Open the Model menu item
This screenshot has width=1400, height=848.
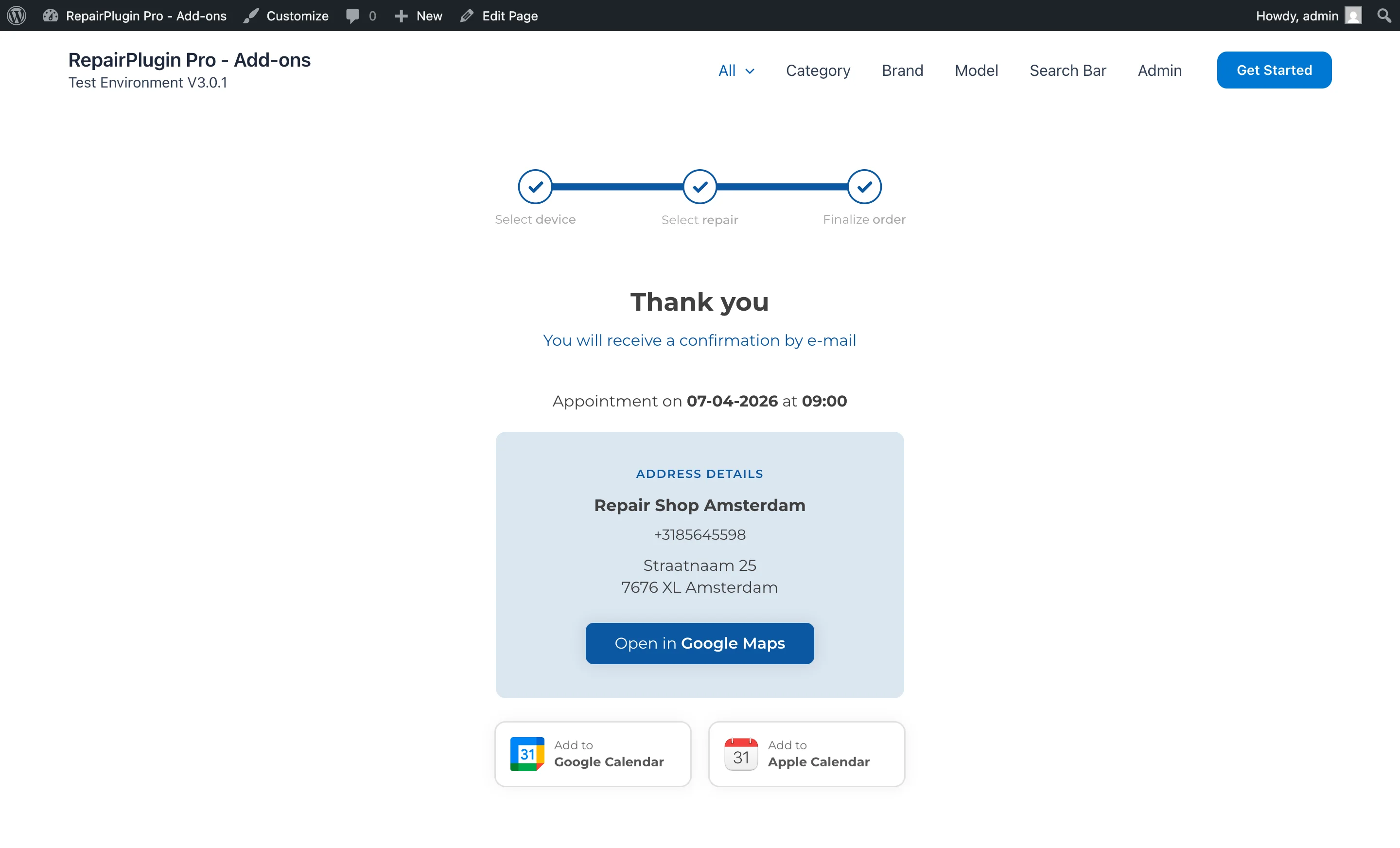click(x=976, y=70)
